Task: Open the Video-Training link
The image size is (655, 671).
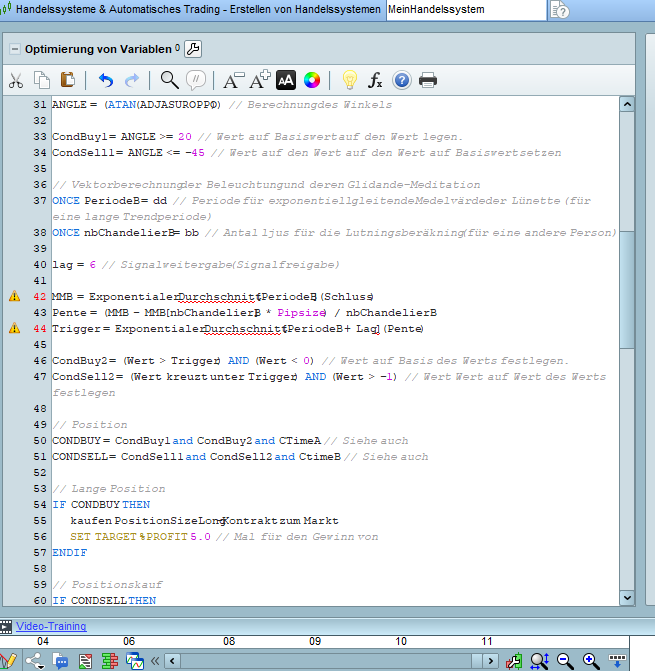Action: point(51,626)
